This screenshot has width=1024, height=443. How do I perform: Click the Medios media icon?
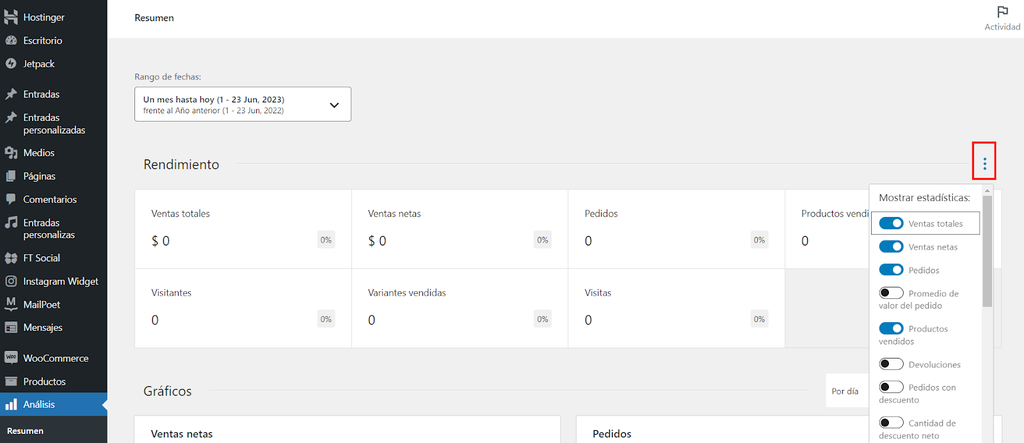coord(11,153)
